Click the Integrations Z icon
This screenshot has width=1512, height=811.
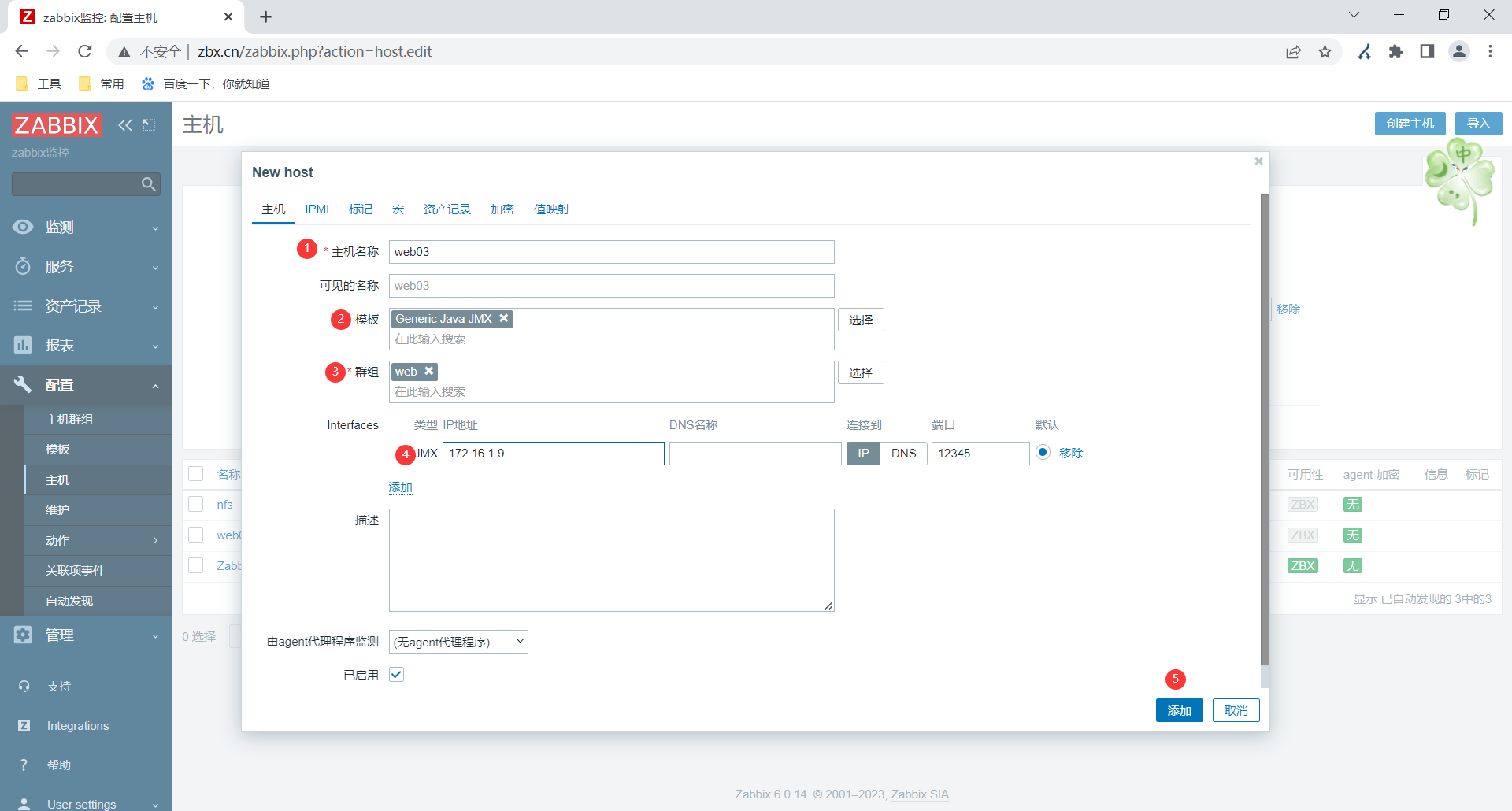click(24, 725)
